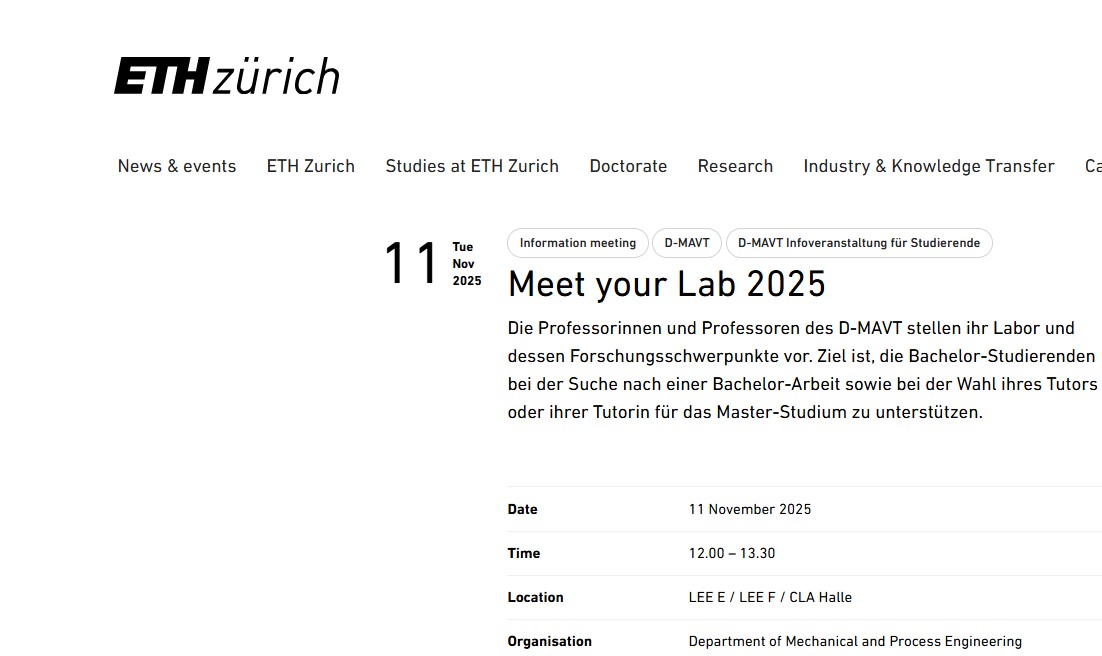The image size is (1102, 656).
Task: Select the standalone D-MAVT tag
Action: (x=687, y=243)
